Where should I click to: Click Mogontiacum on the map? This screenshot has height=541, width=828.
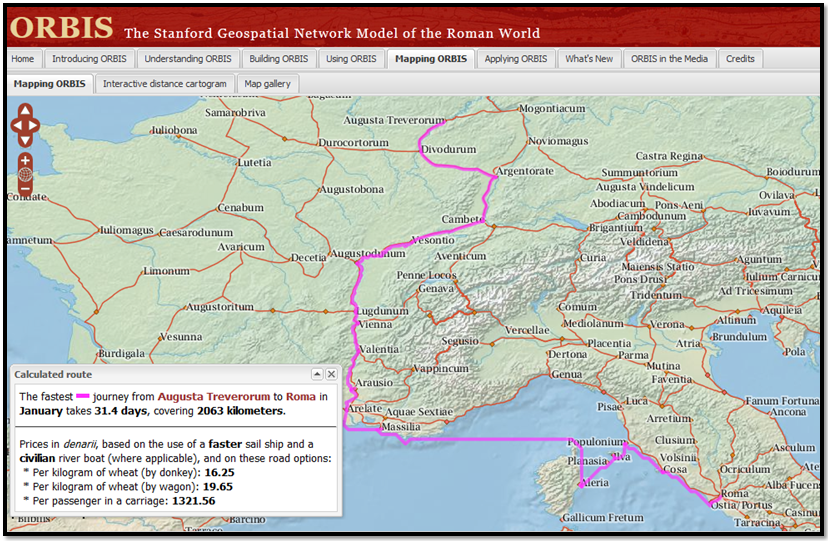tap(552, 108)
